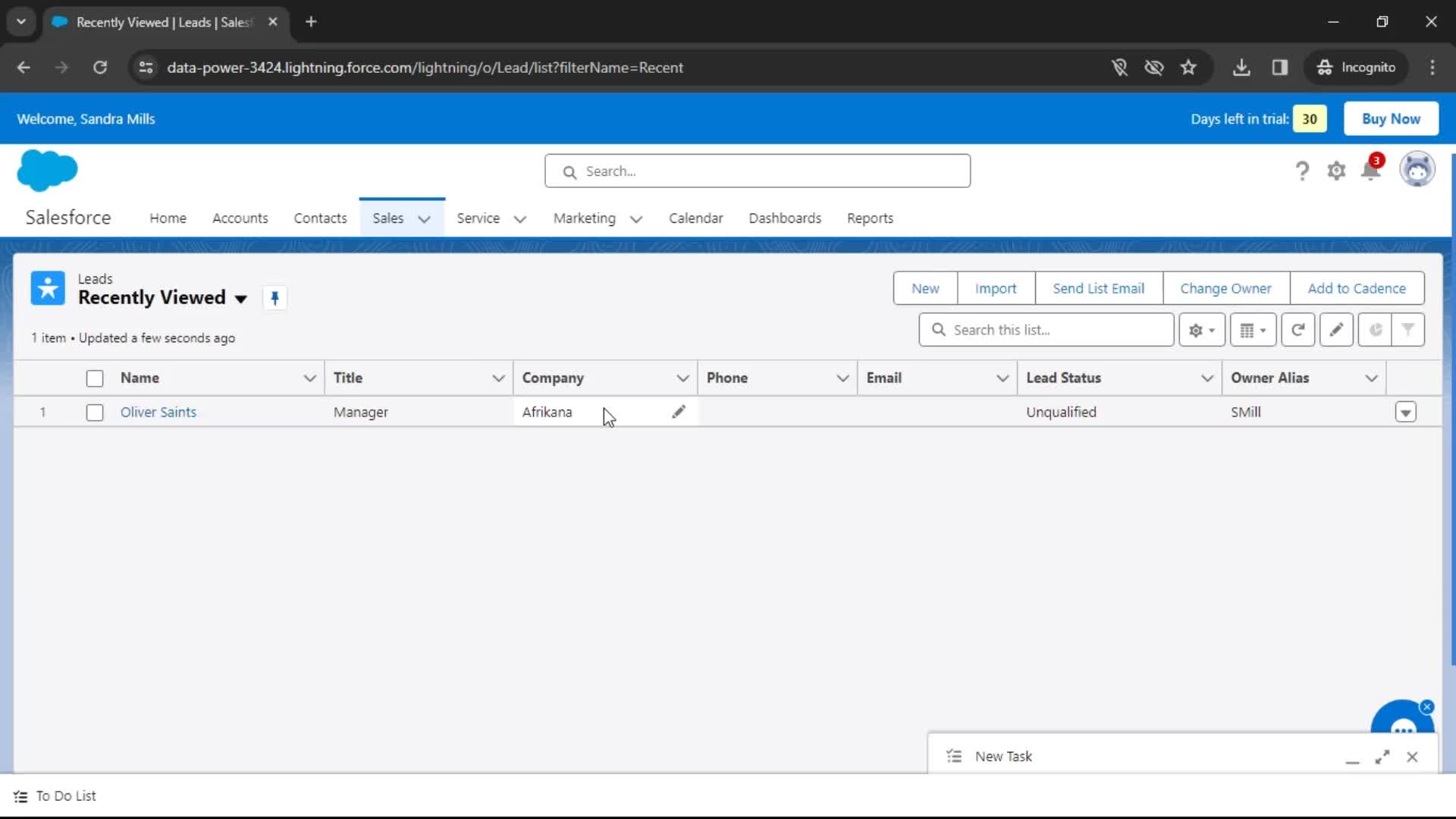Expand the Sales tab dropdown chevron
The image size is (1456, 819).
pyautogui.click(x=425, y=219)
